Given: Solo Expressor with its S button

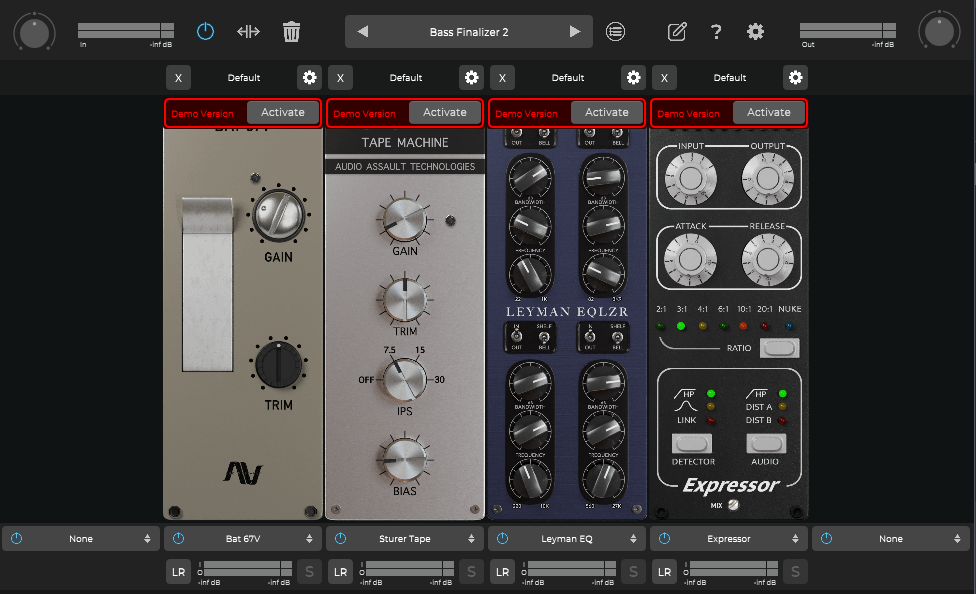Looking at the screenshot, I should click(795, 572).
